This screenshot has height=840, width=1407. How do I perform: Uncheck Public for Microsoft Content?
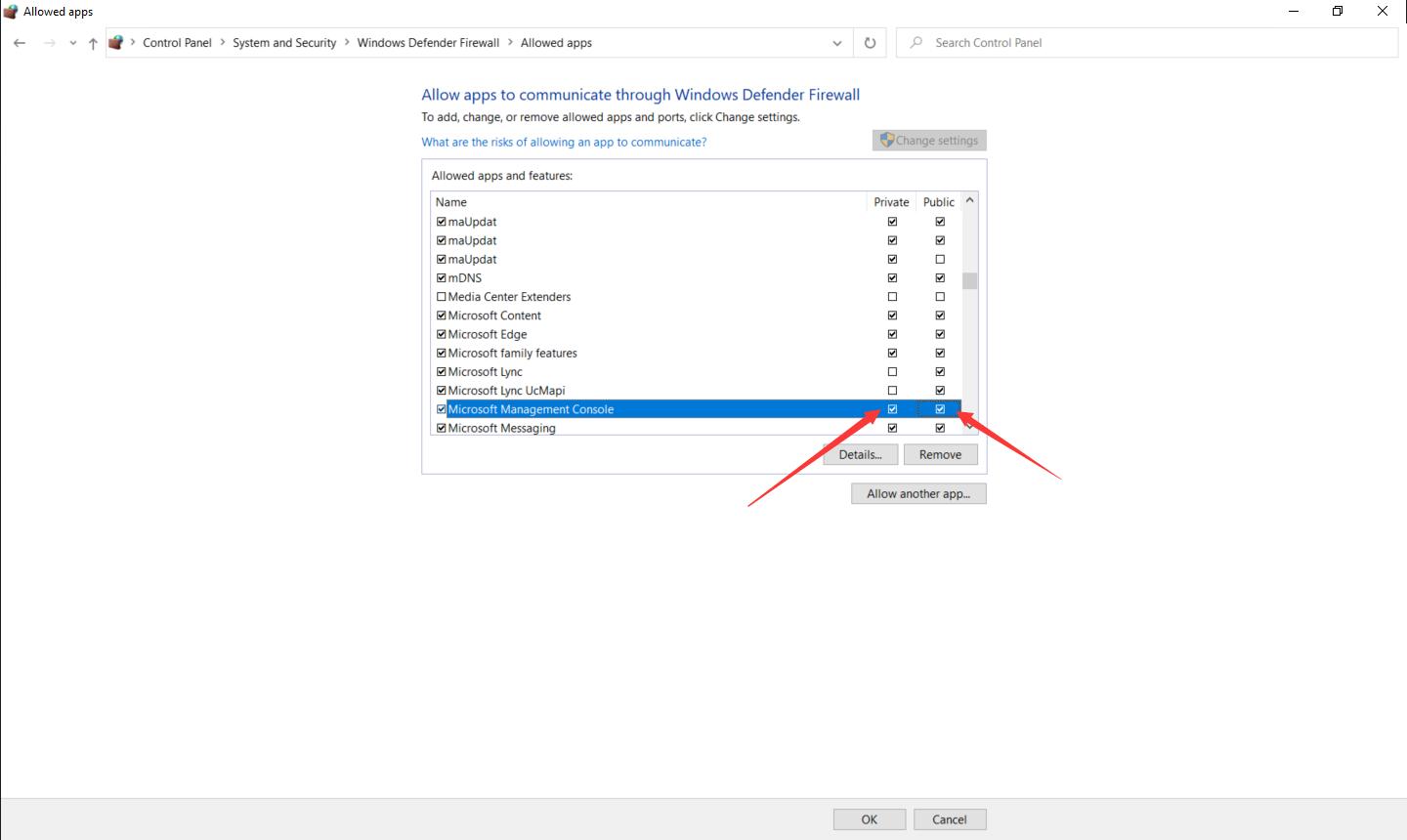(x=940, y=315)
